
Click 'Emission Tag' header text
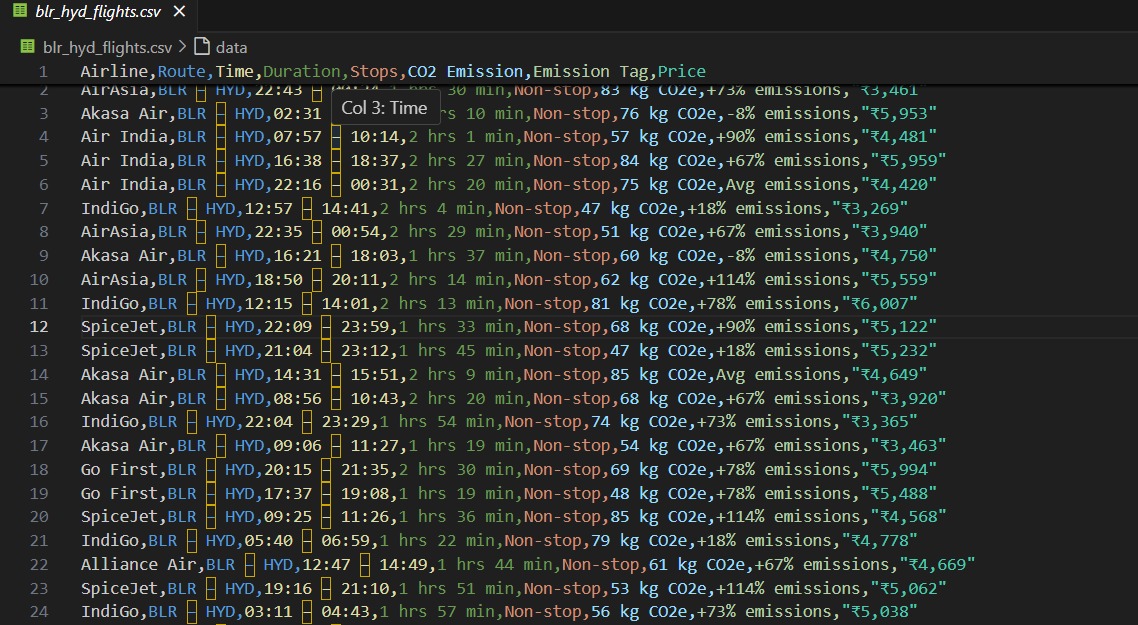tap(591, 71)
